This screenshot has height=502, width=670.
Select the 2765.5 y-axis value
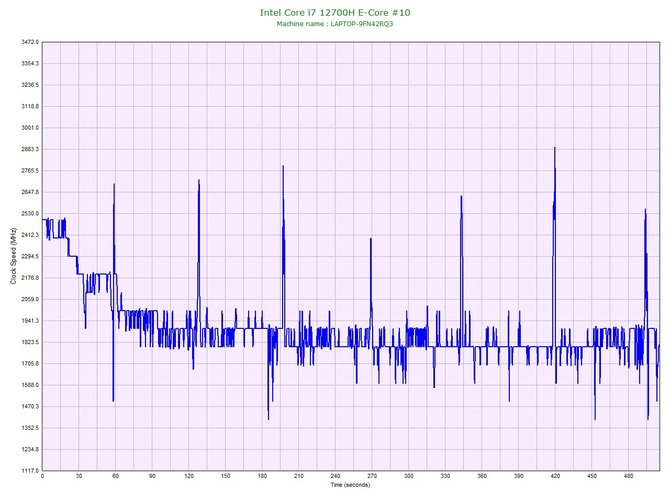30,170
